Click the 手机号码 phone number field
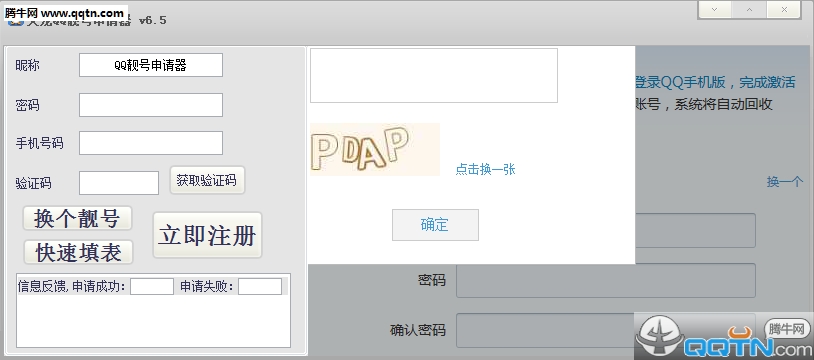This screenshot has width=814, height=360. click(151, 143)
